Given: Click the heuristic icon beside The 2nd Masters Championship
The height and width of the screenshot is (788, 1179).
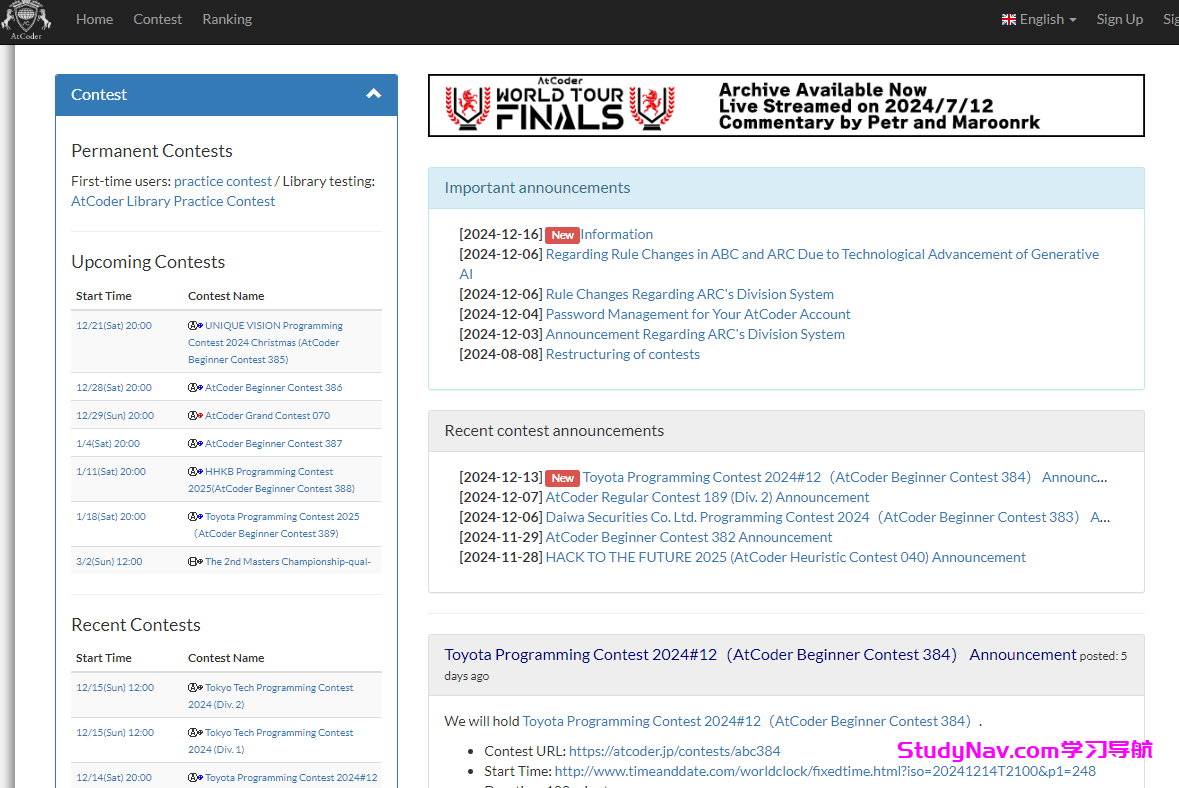Looking at the screenshot, I should [195, 562].
